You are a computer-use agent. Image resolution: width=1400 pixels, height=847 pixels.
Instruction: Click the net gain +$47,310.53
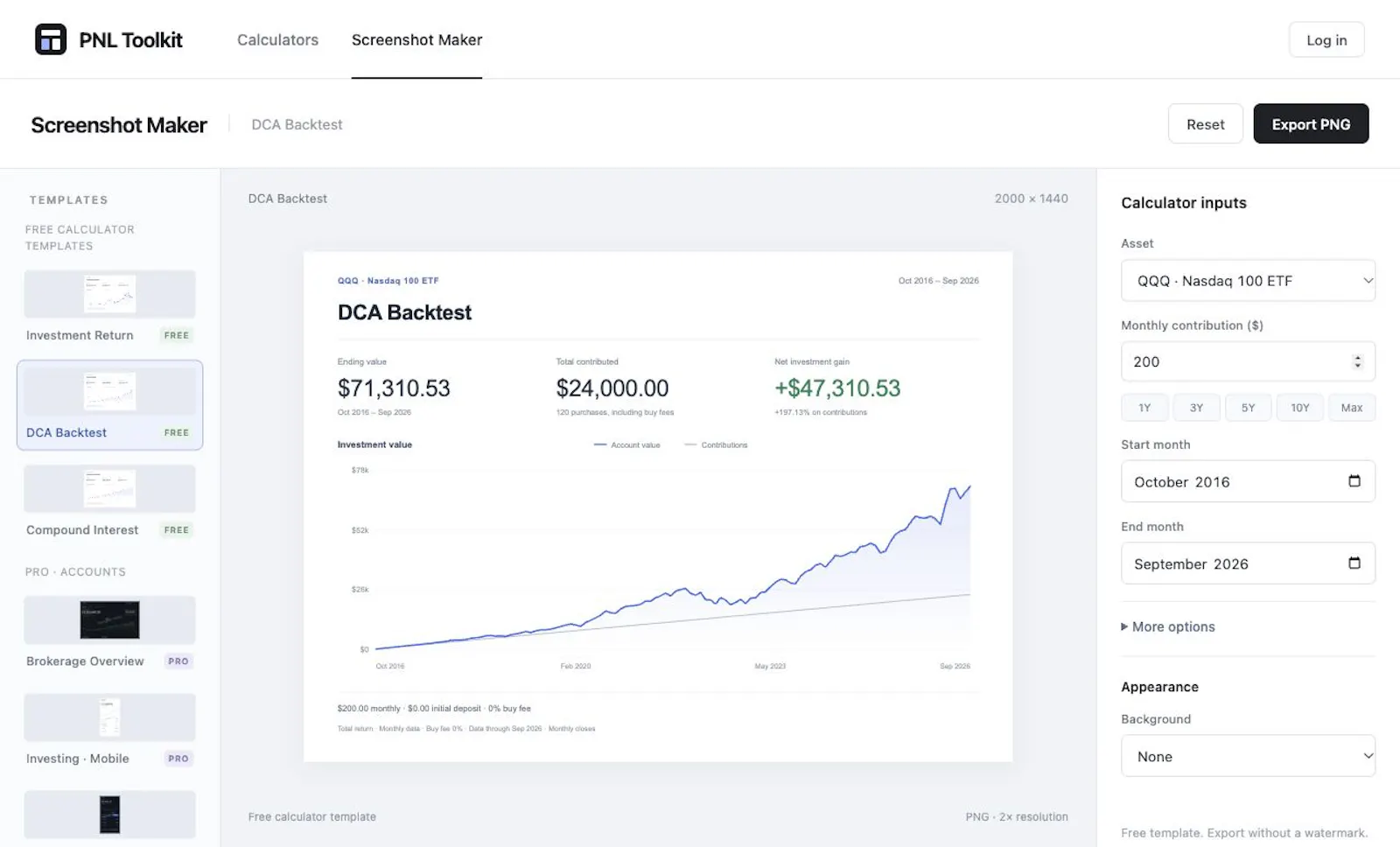(837, 388)
